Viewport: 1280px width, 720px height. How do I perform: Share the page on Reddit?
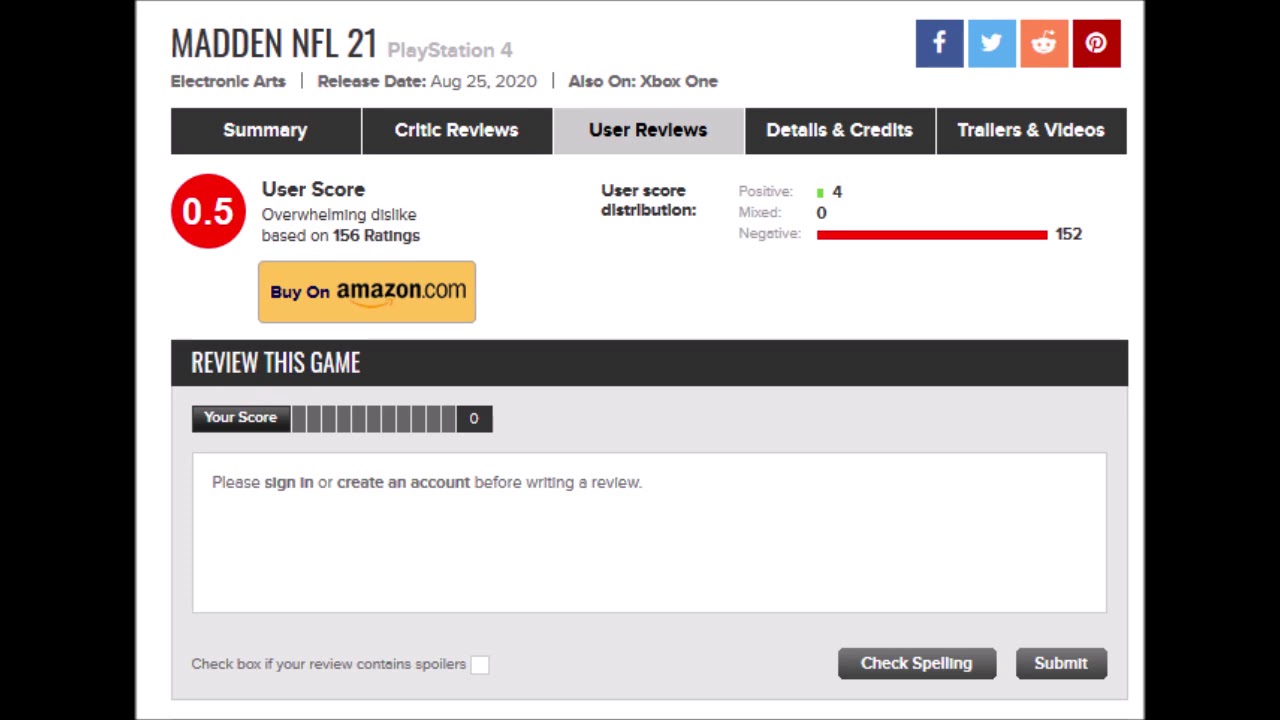pyautogui.click(x=1044, y=43)
